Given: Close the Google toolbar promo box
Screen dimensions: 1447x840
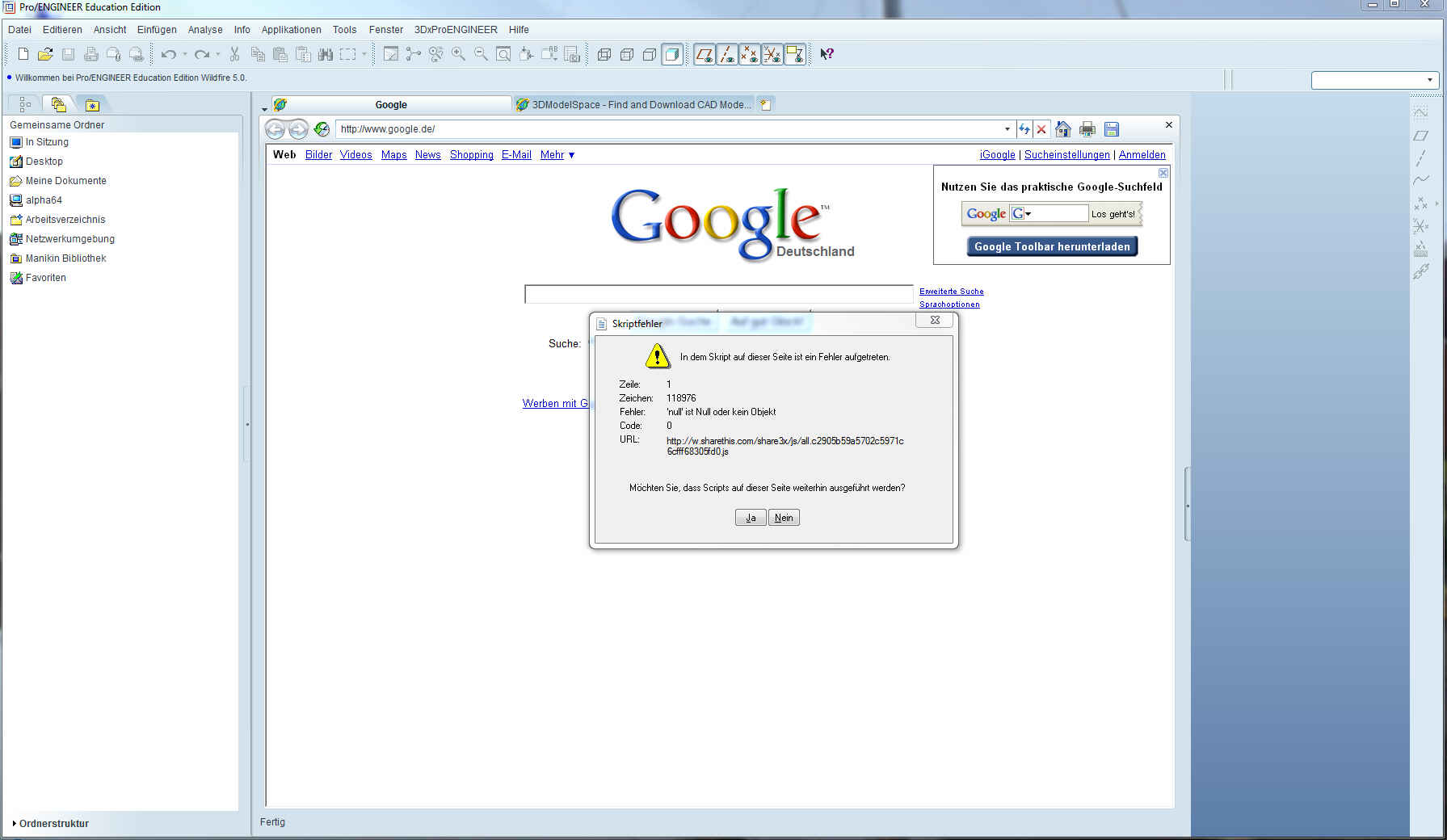Looking at the screenshot, I should 1163,173.
